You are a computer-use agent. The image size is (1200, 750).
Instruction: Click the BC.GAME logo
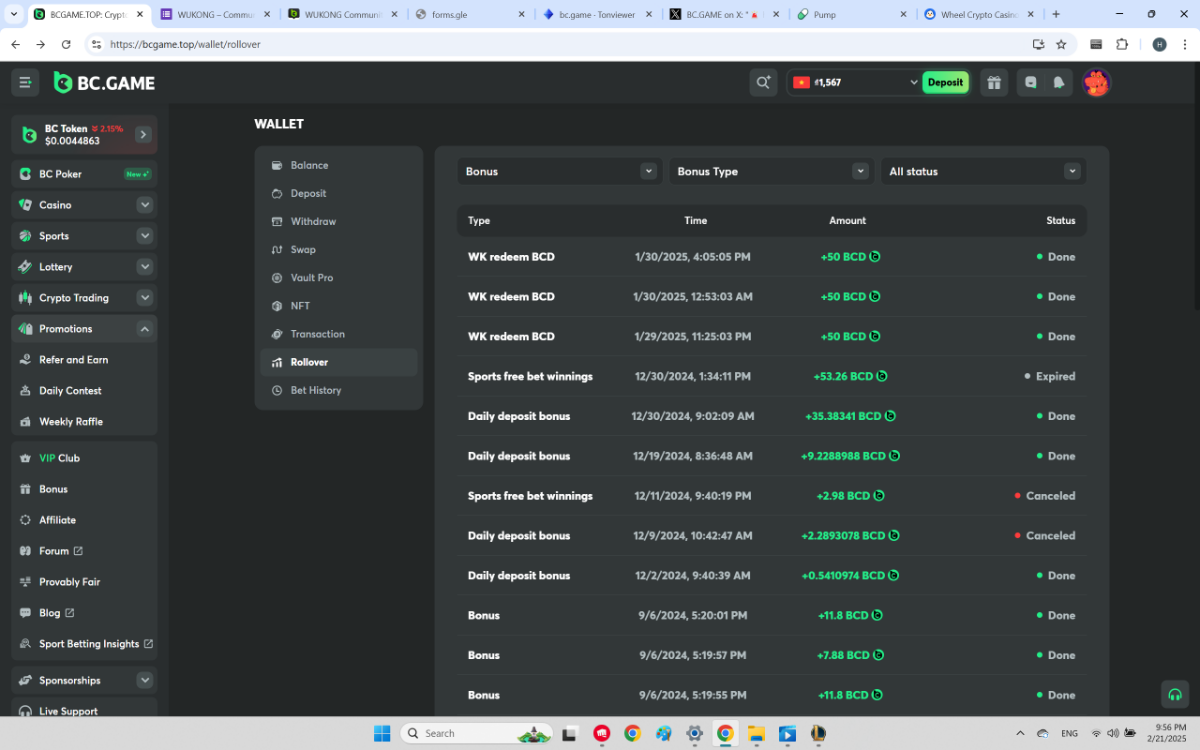point(105,83)
